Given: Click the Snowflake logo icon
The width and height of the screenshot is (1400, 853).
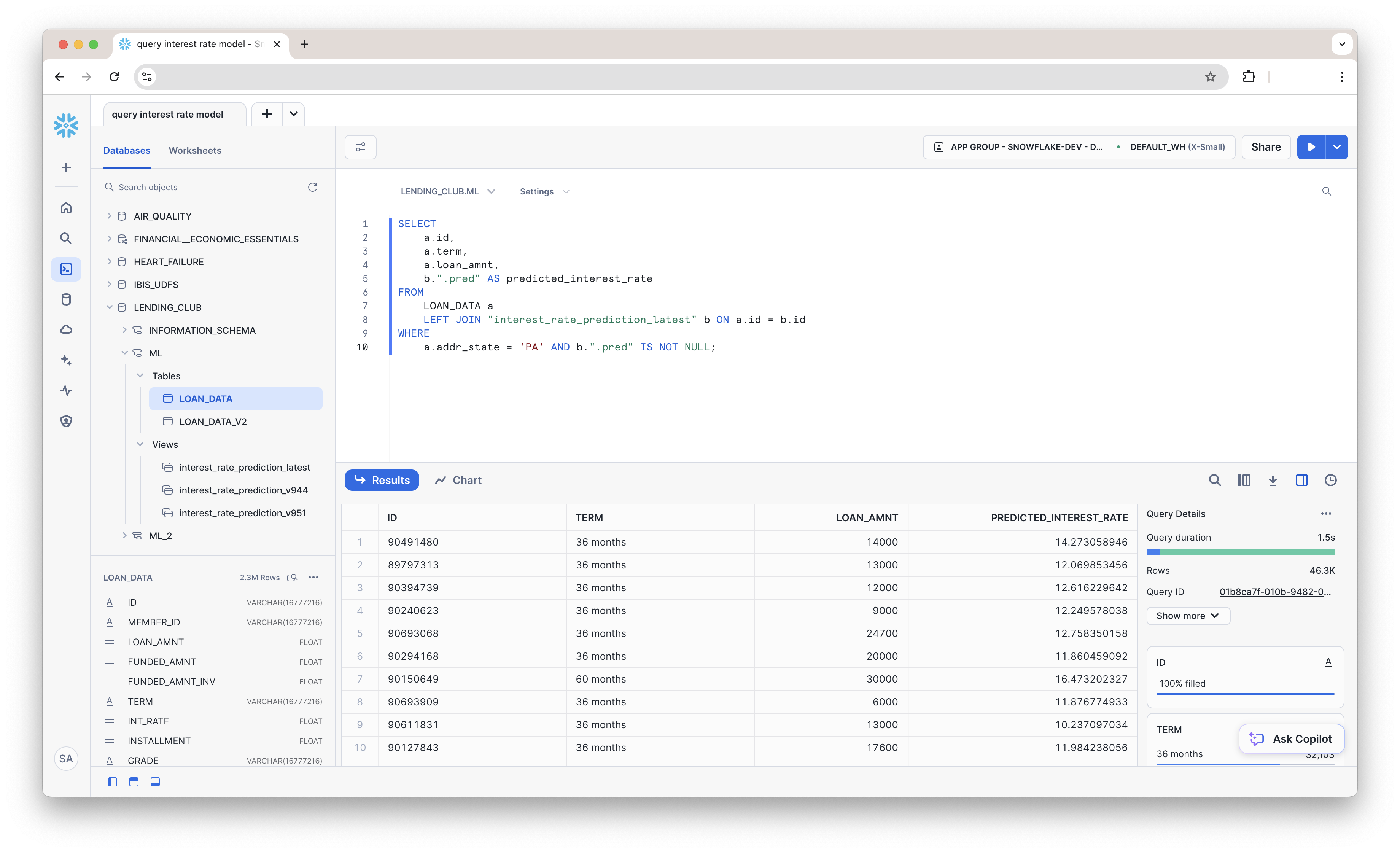Looking at the screenshot, I should (66, 126).
